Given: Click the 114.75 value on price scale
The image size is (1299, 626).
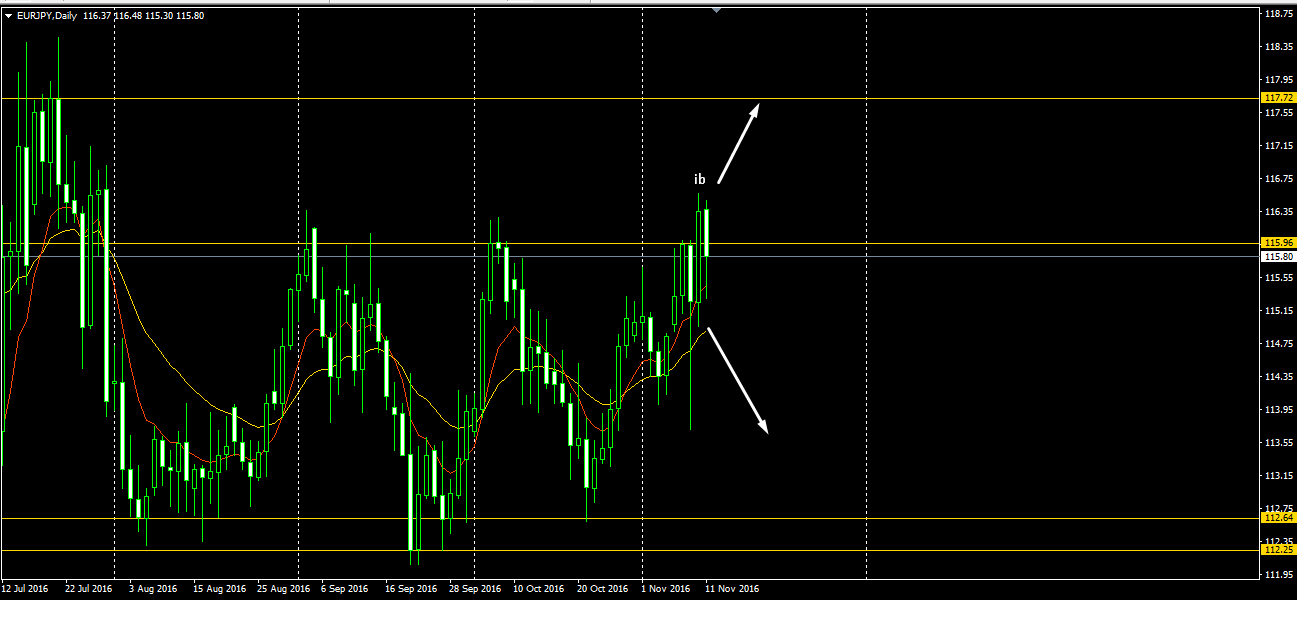Looking at the screenshot, I should [1279, 344].
